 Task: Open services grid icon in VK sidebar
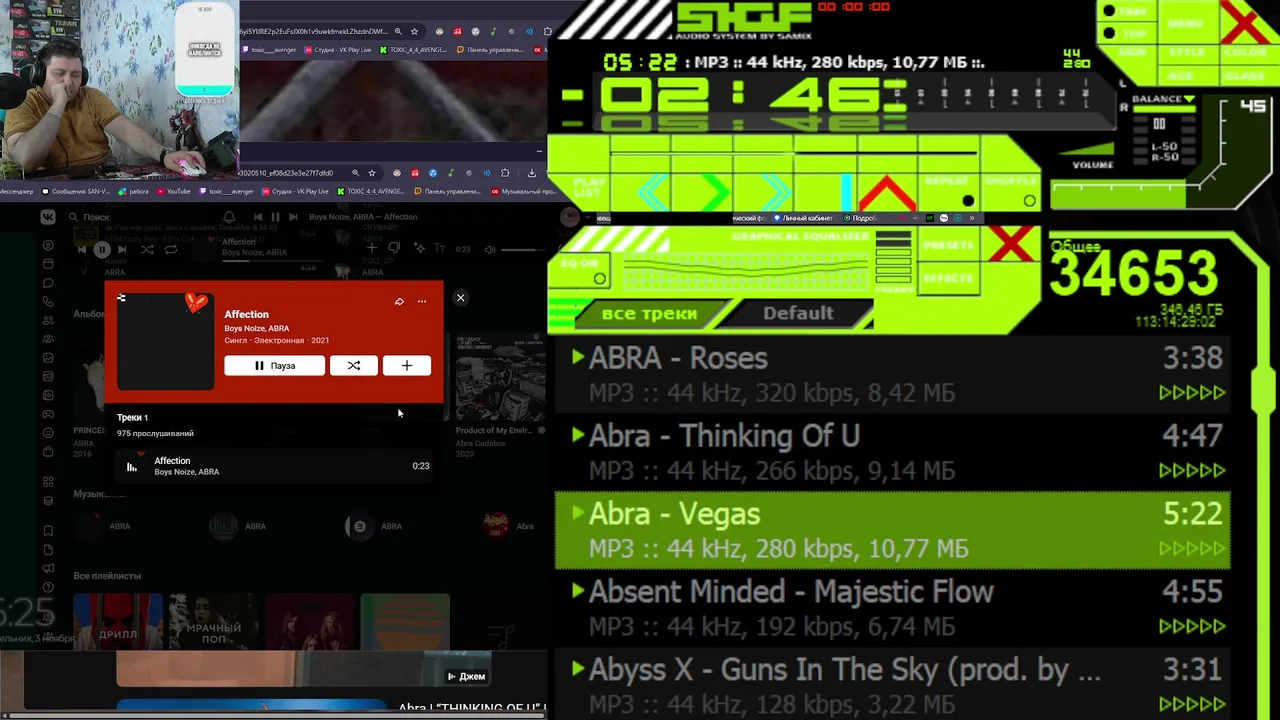[48, 482]
